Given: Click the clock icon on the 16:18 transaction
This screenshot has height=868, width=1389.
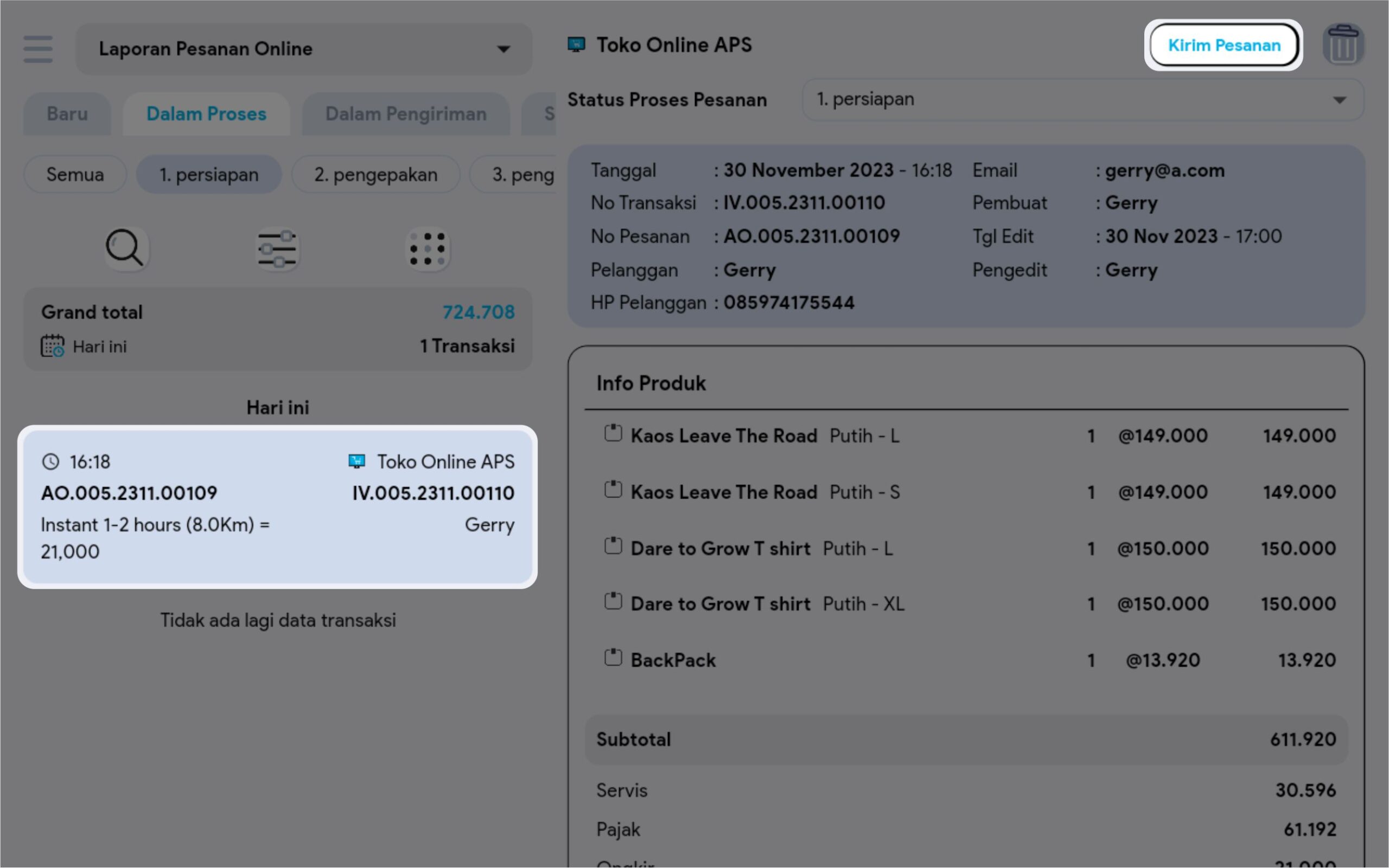Looking at the screenshot, I should (50, 462).
